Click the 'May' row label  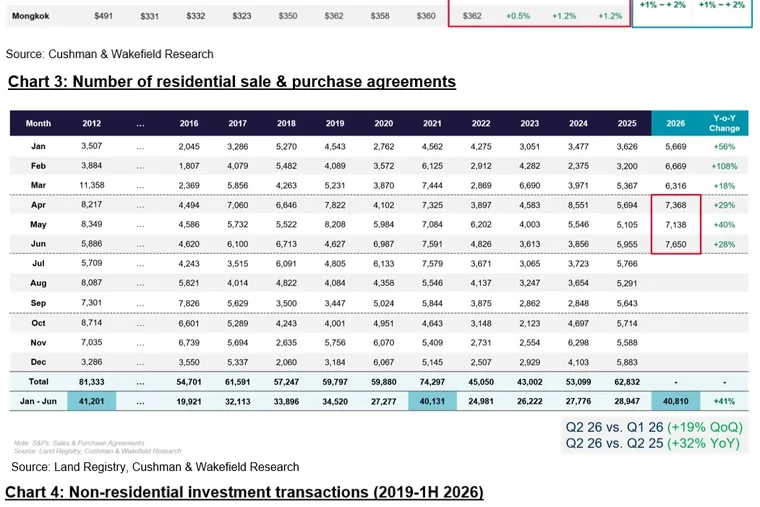pyautogui.click(x=38, y=224)
